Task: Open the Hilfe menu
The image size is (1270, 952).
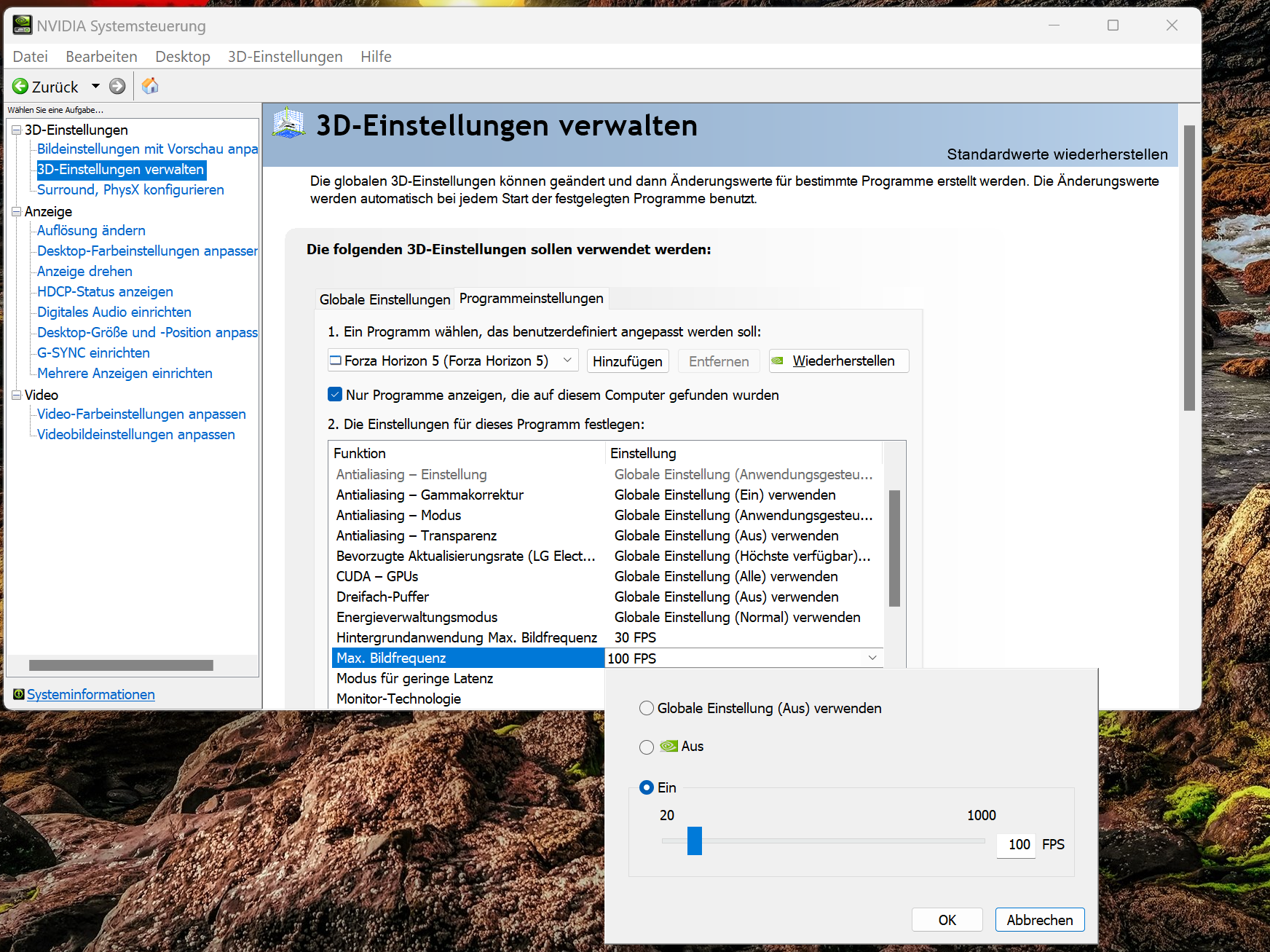Action: (376, 57)
